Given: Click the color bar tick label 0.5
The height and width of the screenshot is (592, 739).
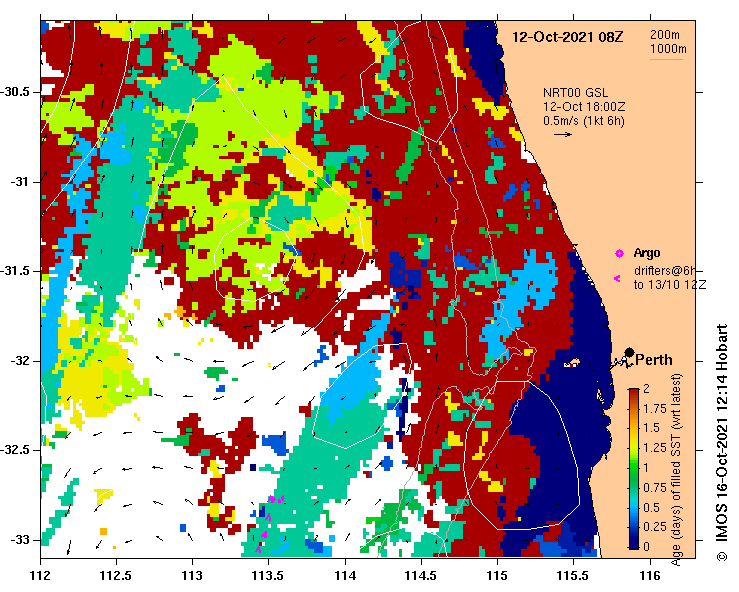Looking at the screenshot, I should [652, 507].
